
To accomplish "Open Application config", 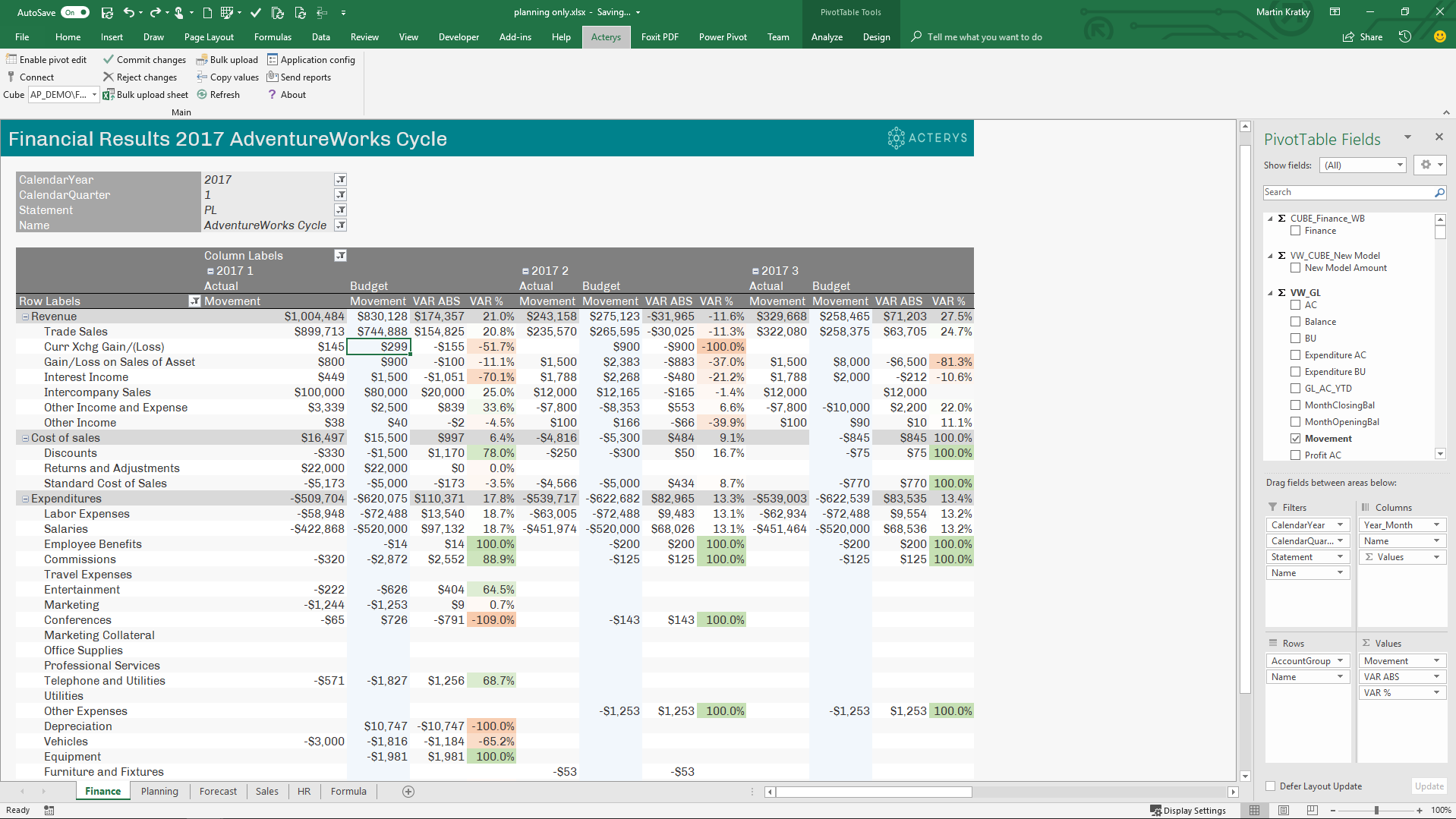I will tap(311, 59).
